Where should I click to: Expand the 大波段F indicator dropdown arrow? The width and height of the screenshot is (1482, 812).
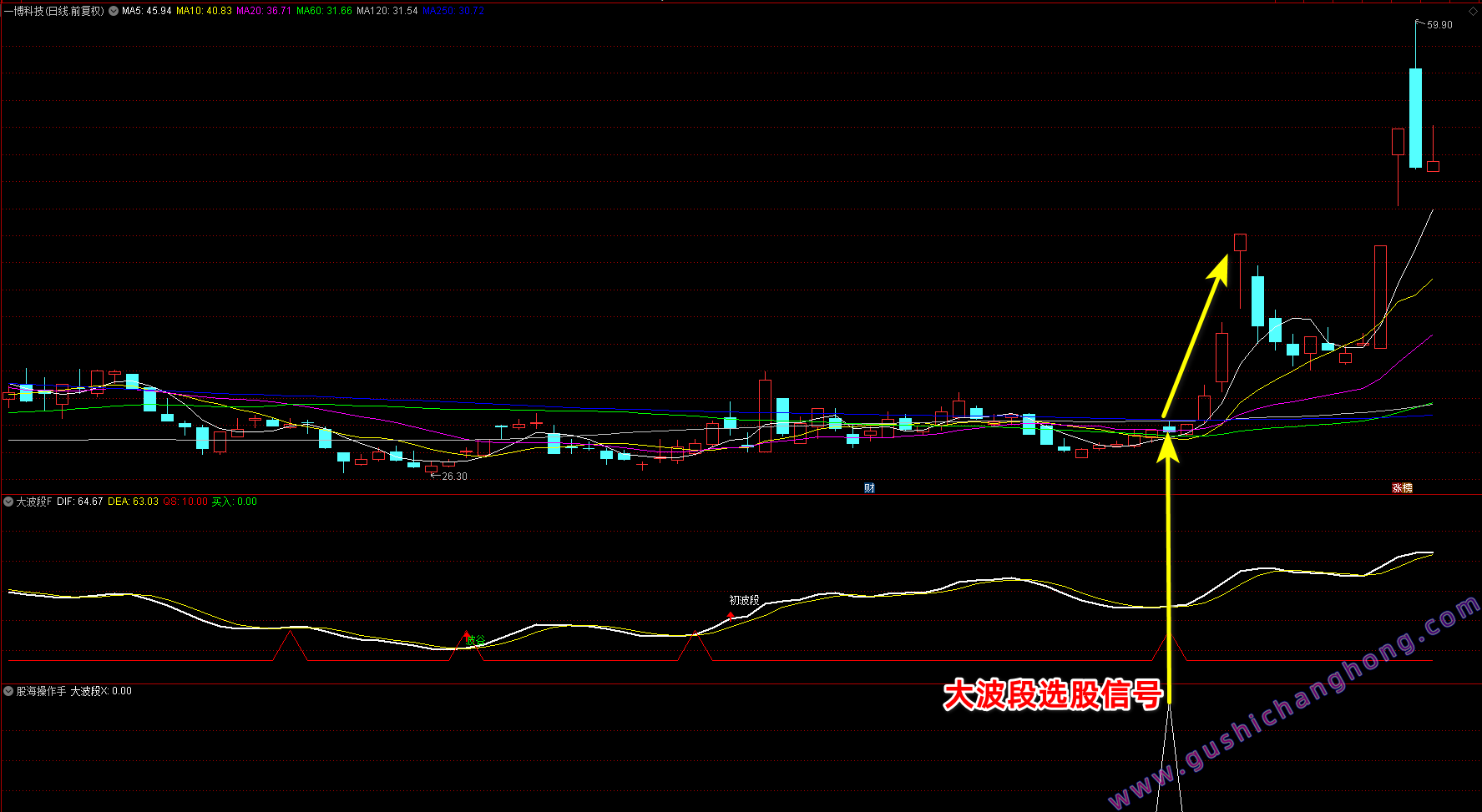8,502
